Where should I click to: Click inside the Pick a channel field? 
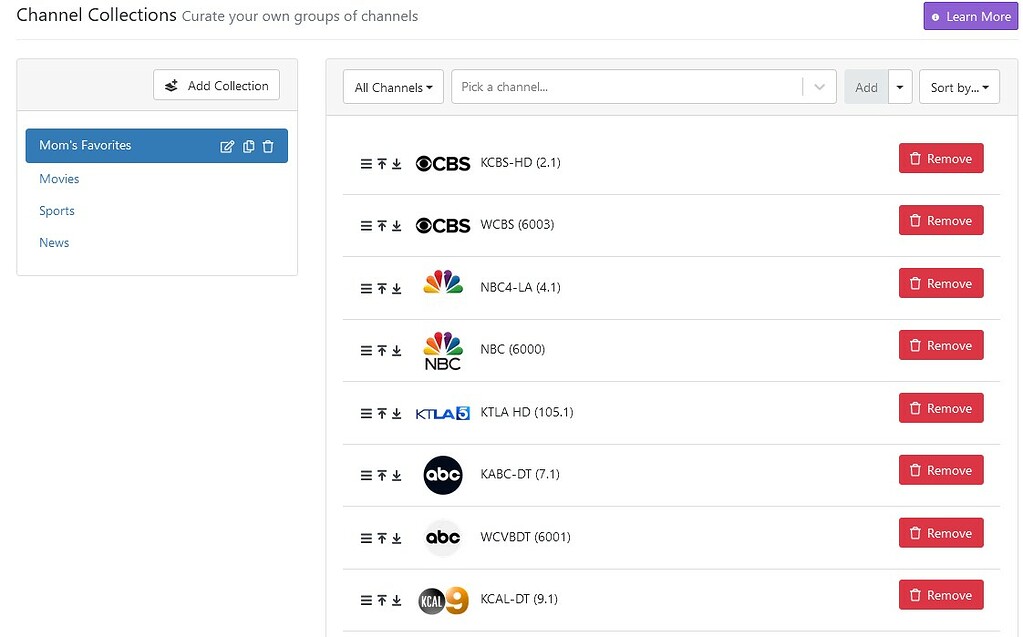(600, 87)
